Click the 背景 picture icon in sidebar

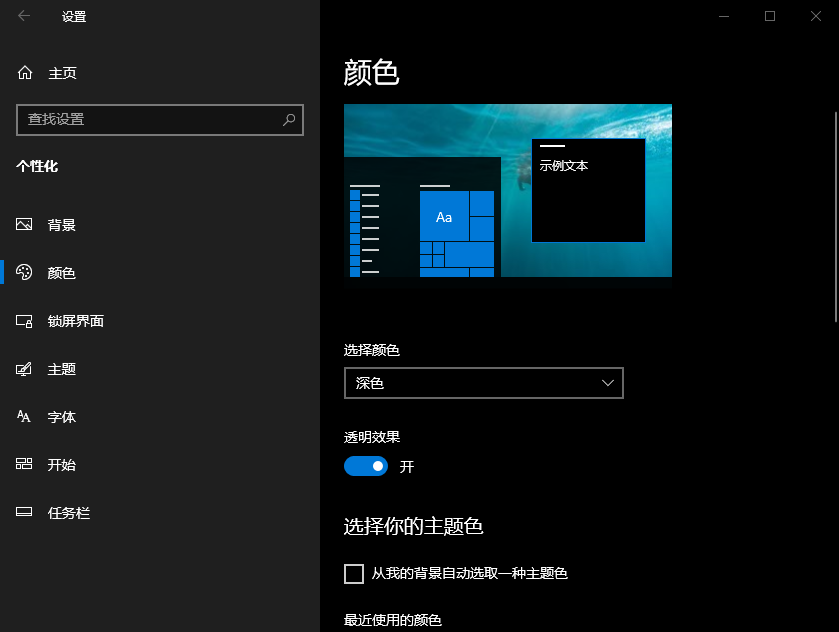click(24, 224)
